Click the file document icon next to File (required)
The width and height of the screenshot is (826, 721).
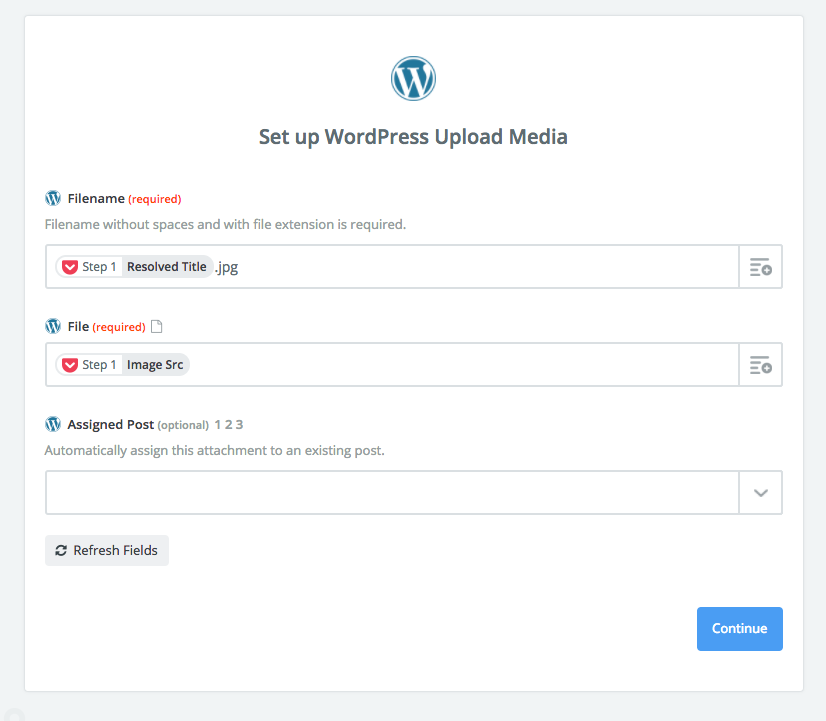coord(156,327)
